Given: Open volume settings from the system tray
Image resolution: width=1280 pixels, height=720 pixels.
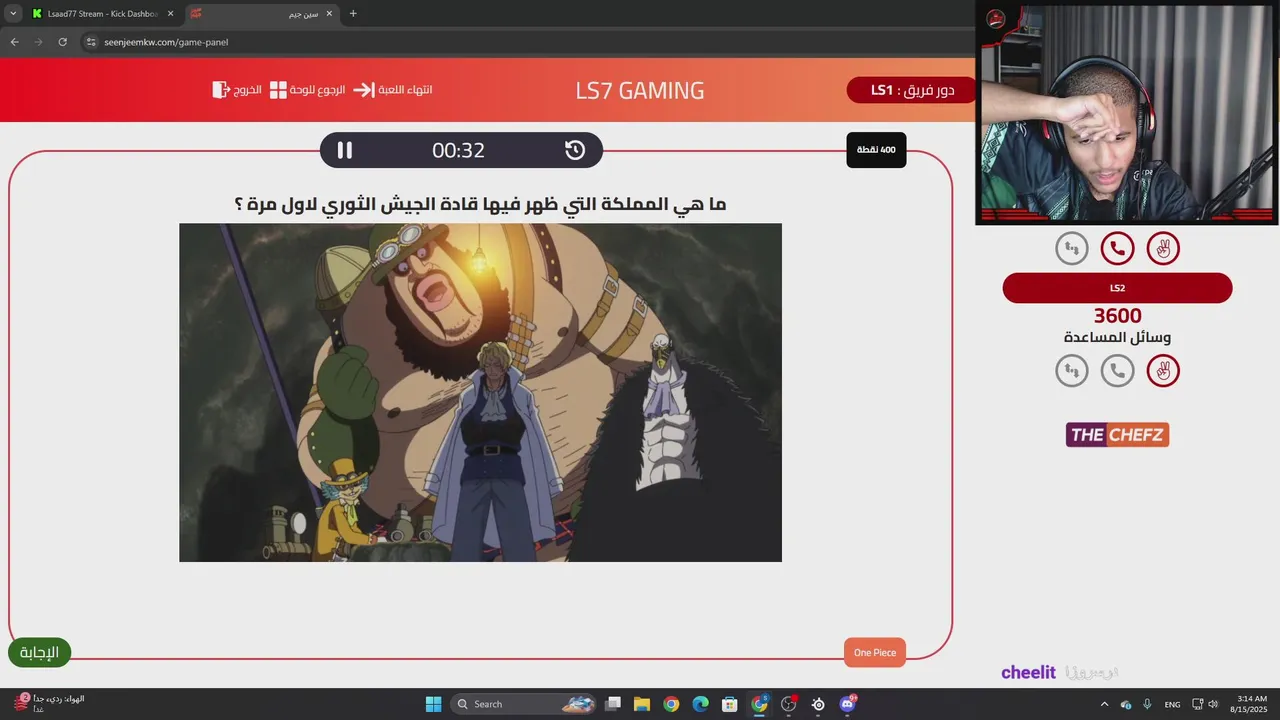Looking at the screenshot, I should tap(1213, 704).
